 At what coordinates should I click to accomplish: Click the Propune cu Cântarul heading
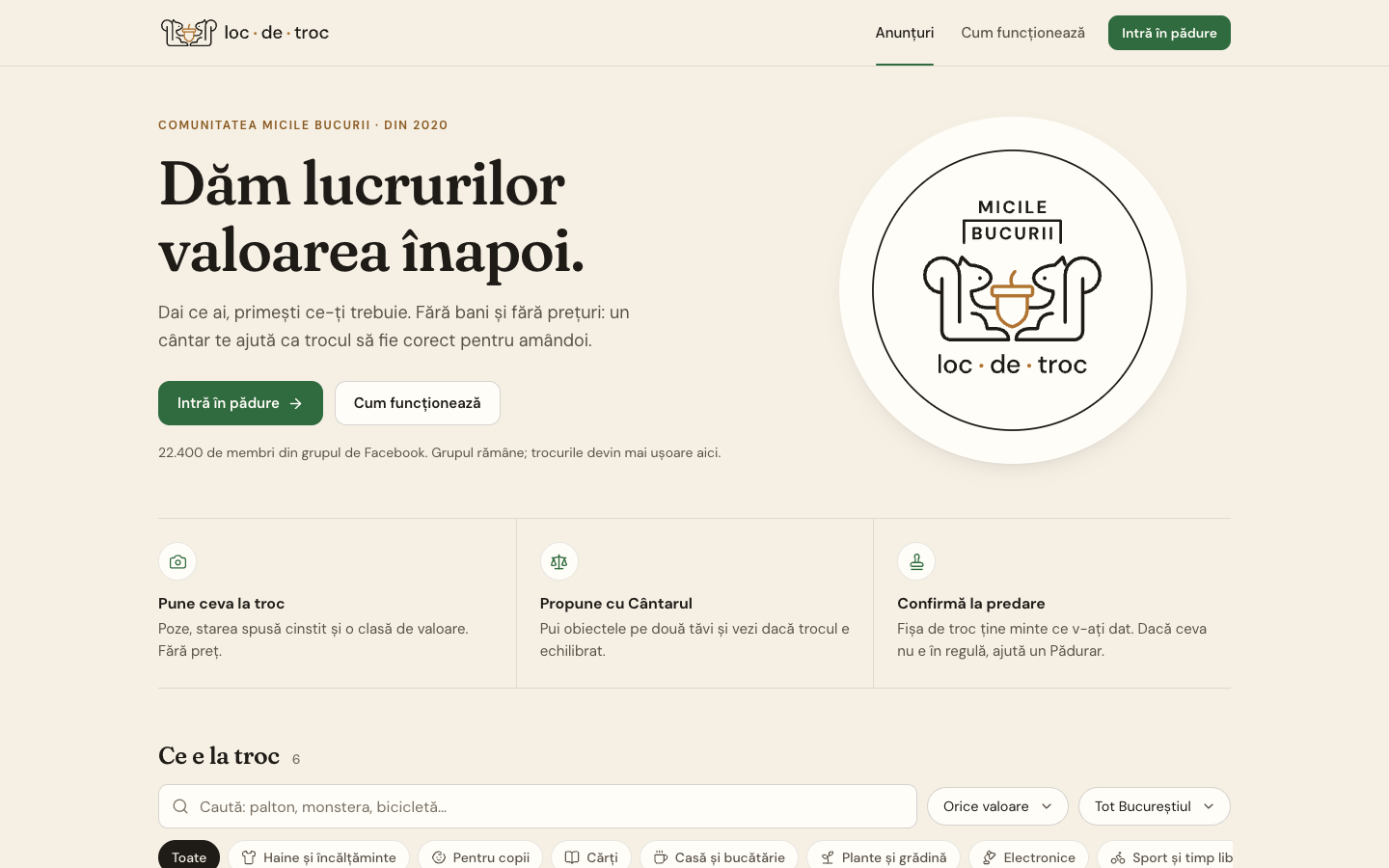point(616,604)
